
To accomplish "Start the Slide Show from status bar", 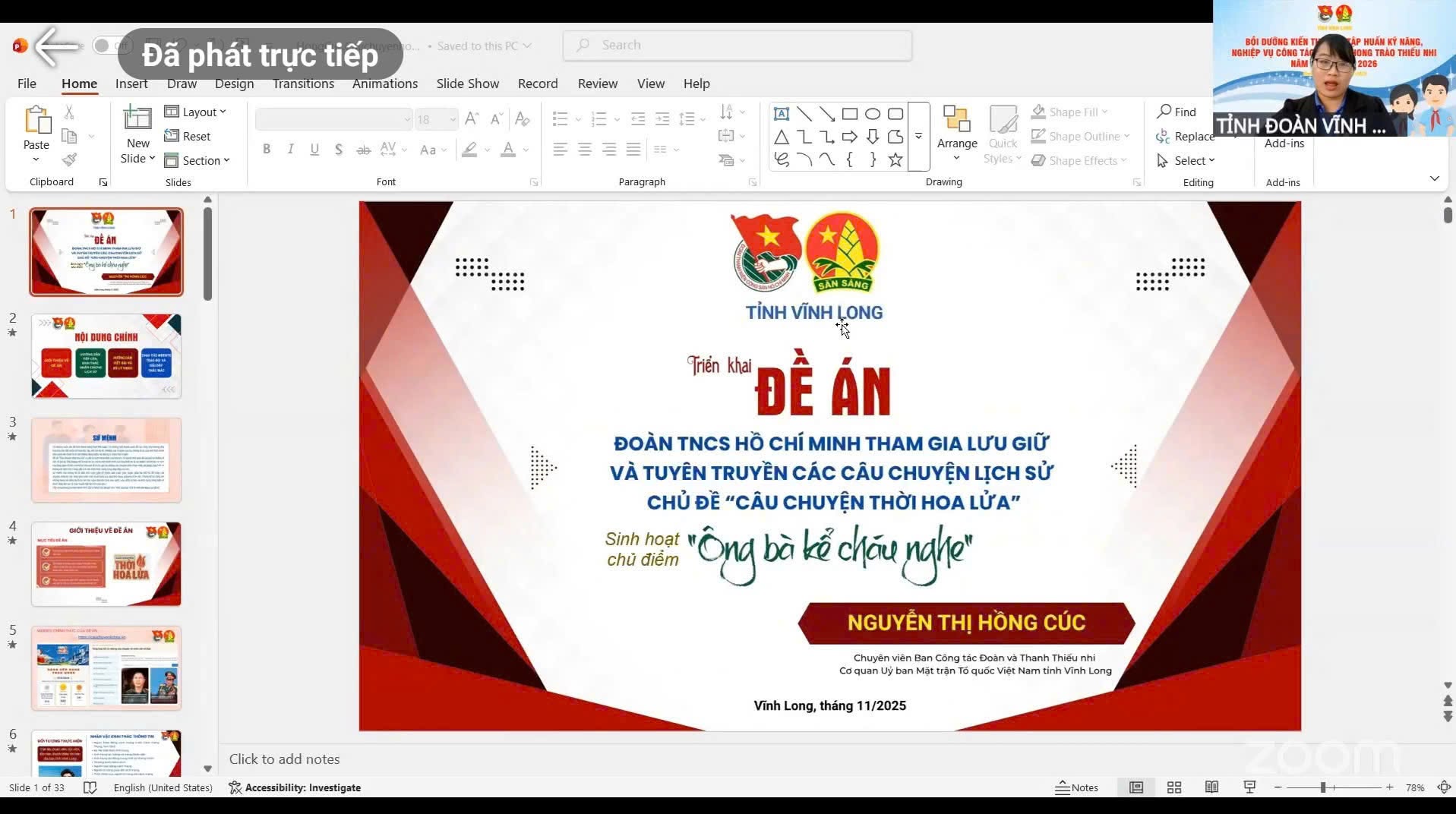I will (1249, 787).
